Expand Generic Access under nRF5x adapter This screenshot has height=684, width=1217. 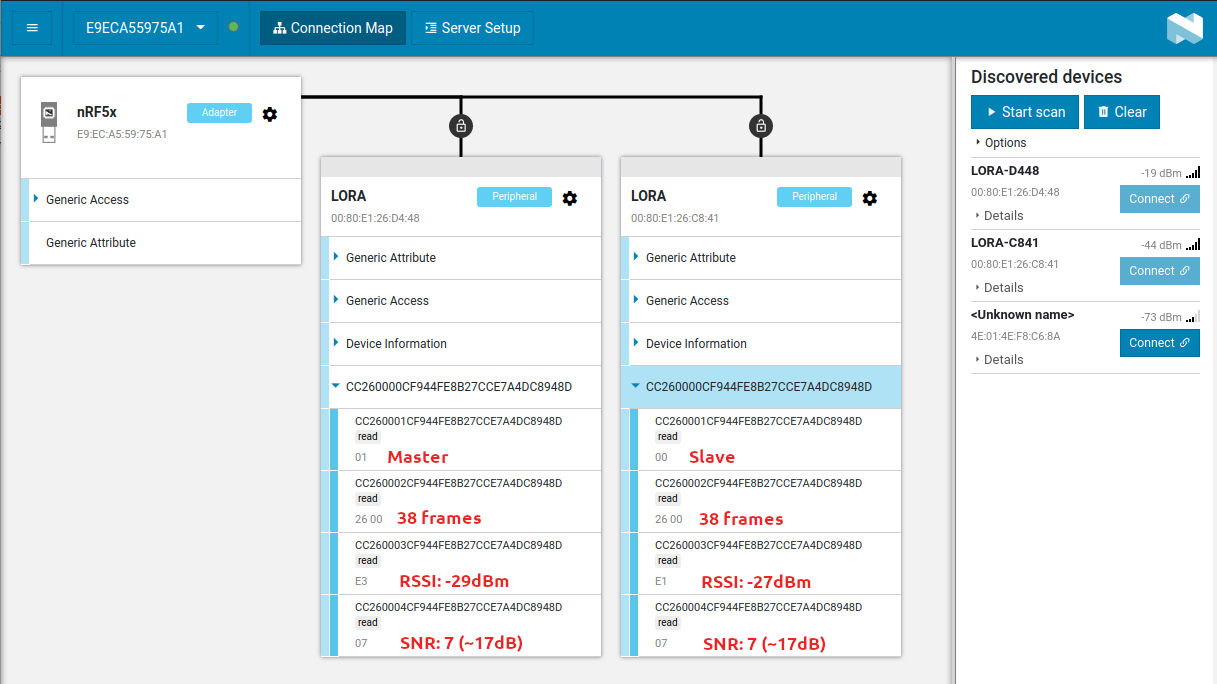click(87, 200)
